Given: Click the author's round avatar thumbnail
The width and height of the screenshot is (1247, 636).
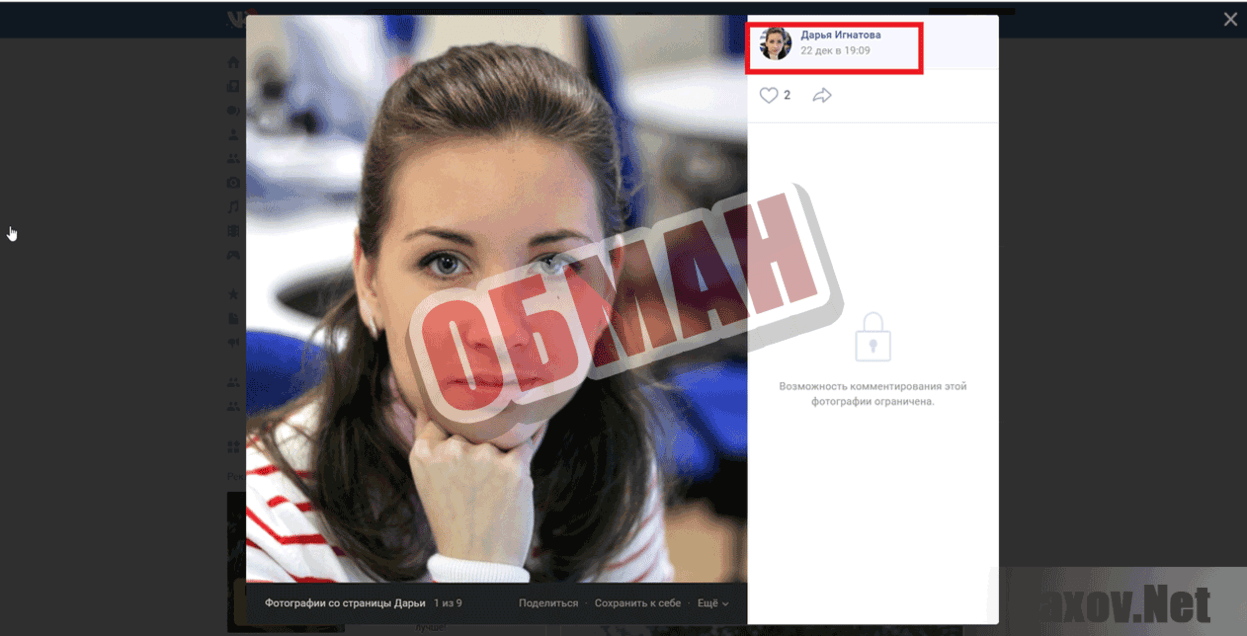Looking at the screenshot, I should click(776, 43).
